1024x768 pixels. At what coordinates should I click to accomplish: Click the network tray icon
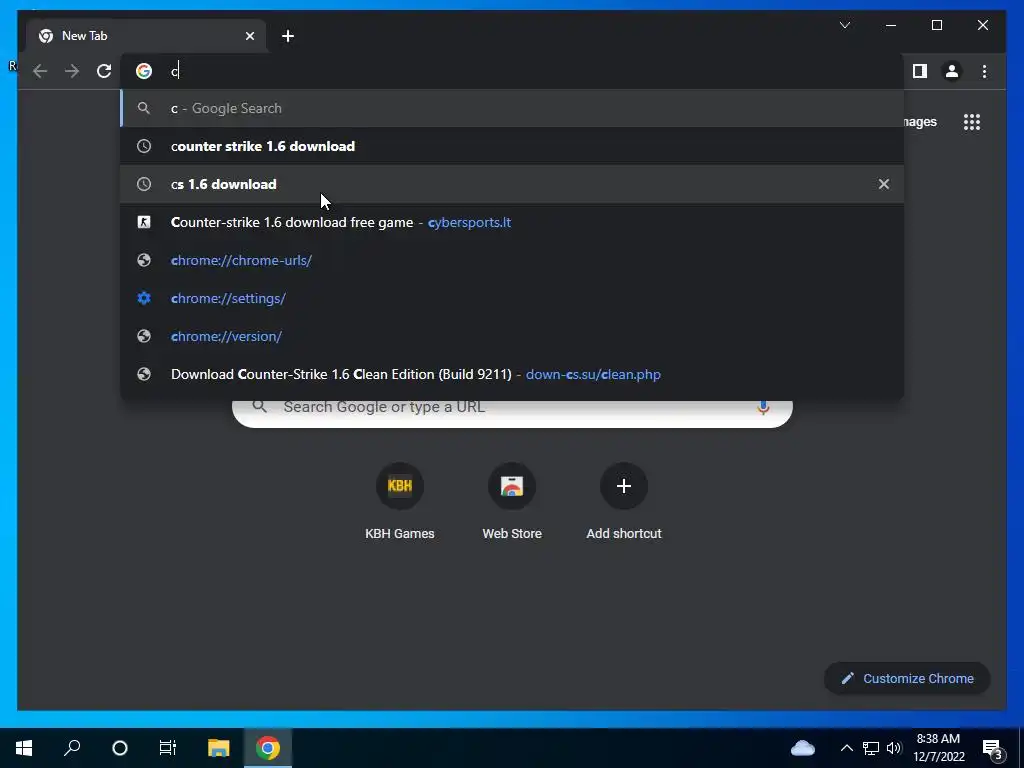tap(871, 748)
